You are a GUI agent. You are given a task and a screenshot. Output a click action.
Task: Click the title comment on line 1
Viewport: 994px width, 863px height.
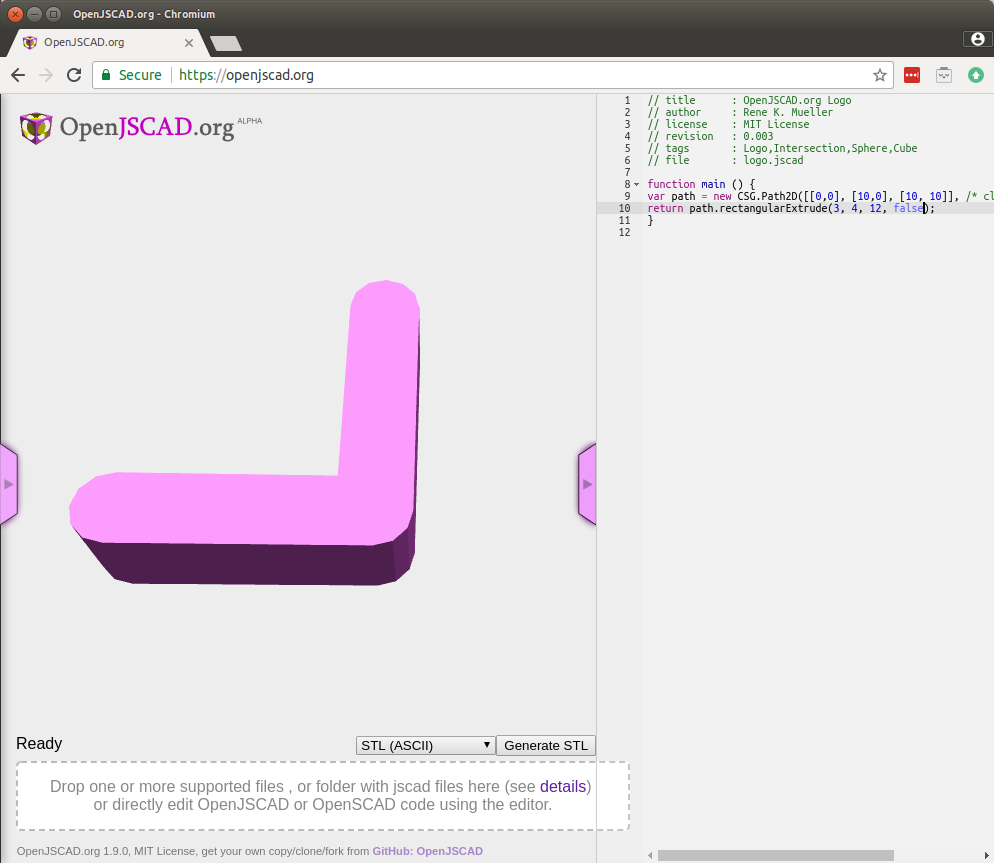[749, 100]
